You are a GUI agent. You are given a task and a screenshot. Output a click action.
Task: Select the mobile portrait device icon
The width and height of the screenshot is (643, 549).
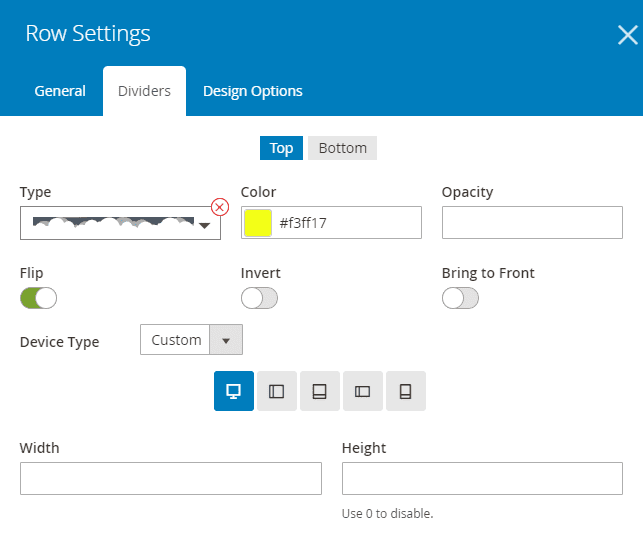tap(406, 391)
